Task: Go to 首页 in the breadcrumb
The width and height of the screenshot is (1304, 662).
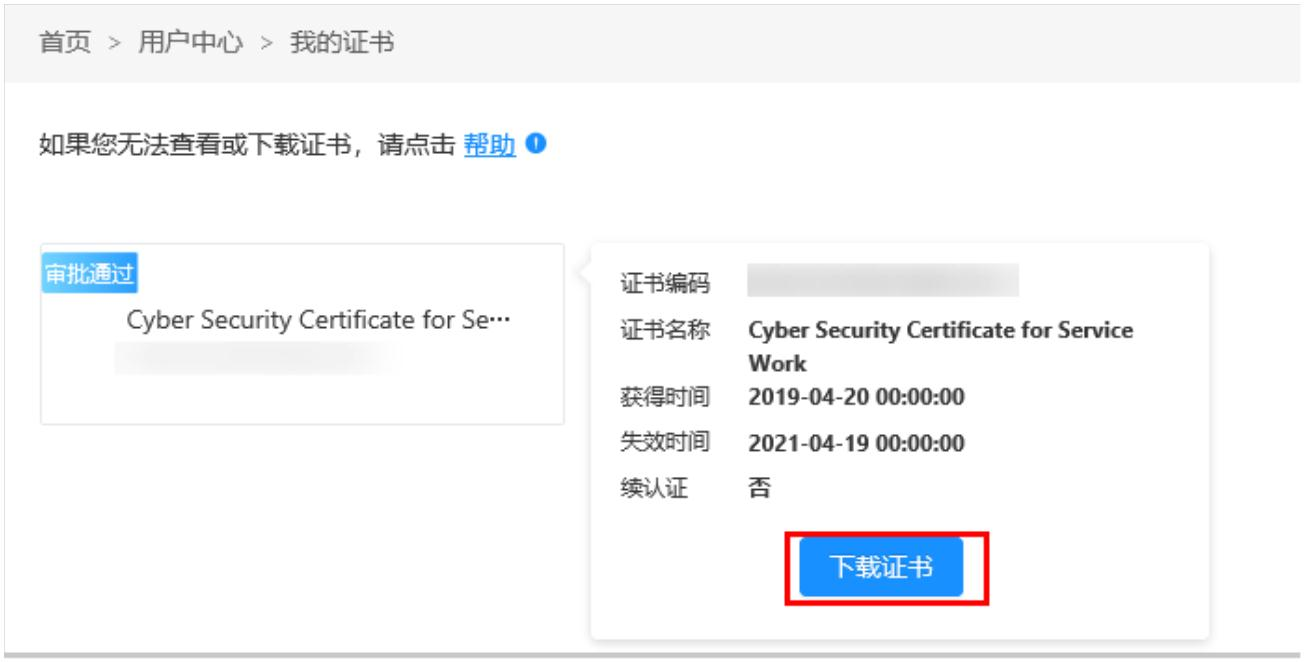Action: [x=65, y=43]
